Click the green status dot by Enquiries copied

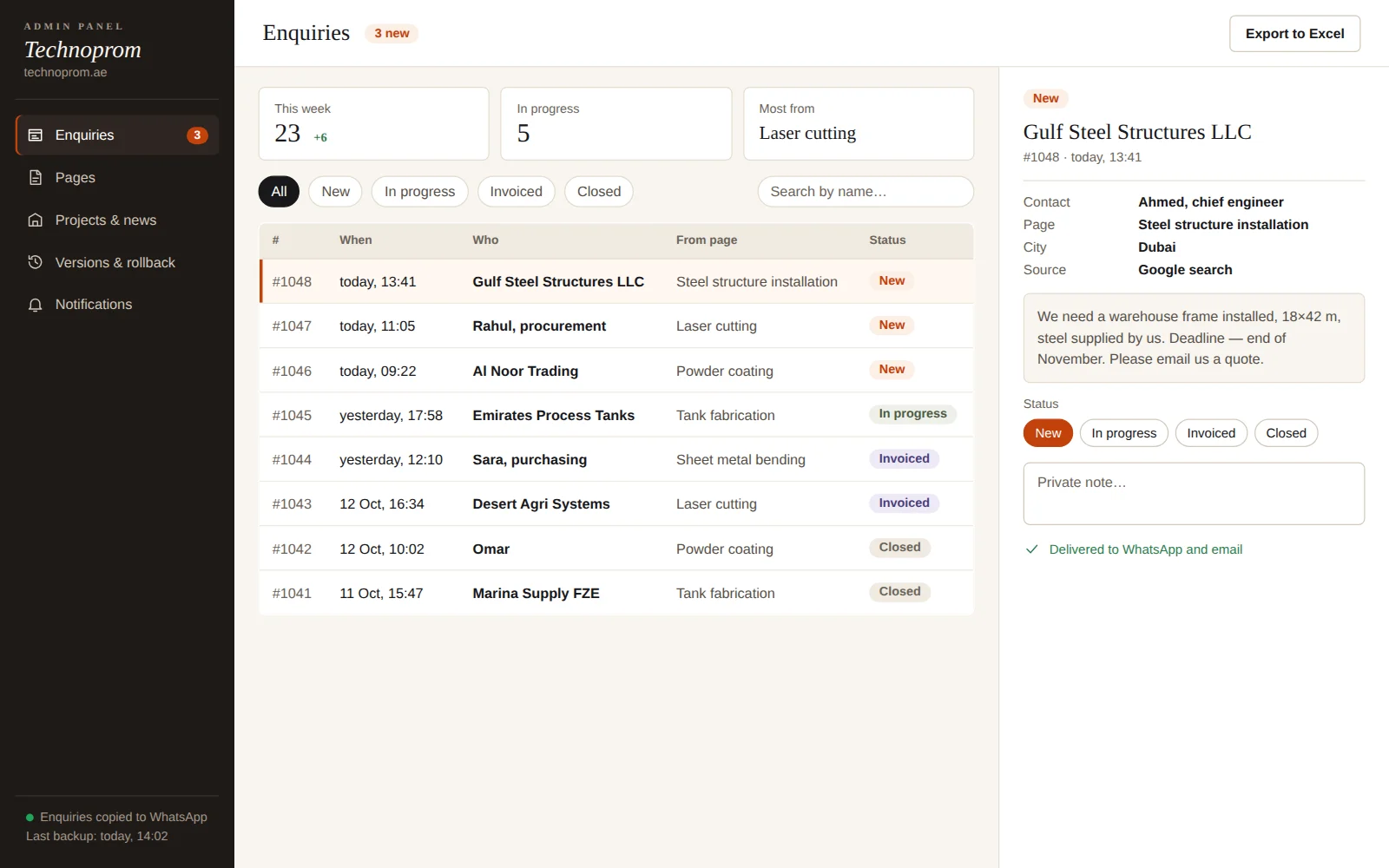(30, 818)
